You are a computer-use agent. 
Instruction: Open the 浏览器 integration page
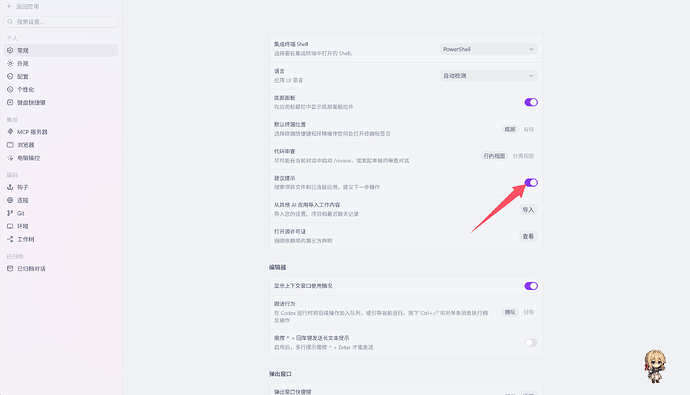61,145
